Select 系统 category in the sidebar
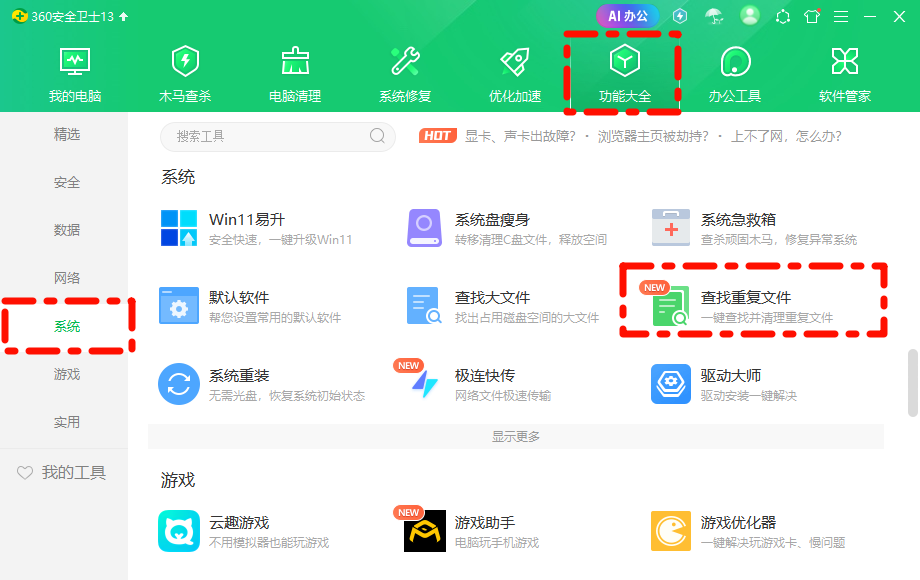 (67, 326)
